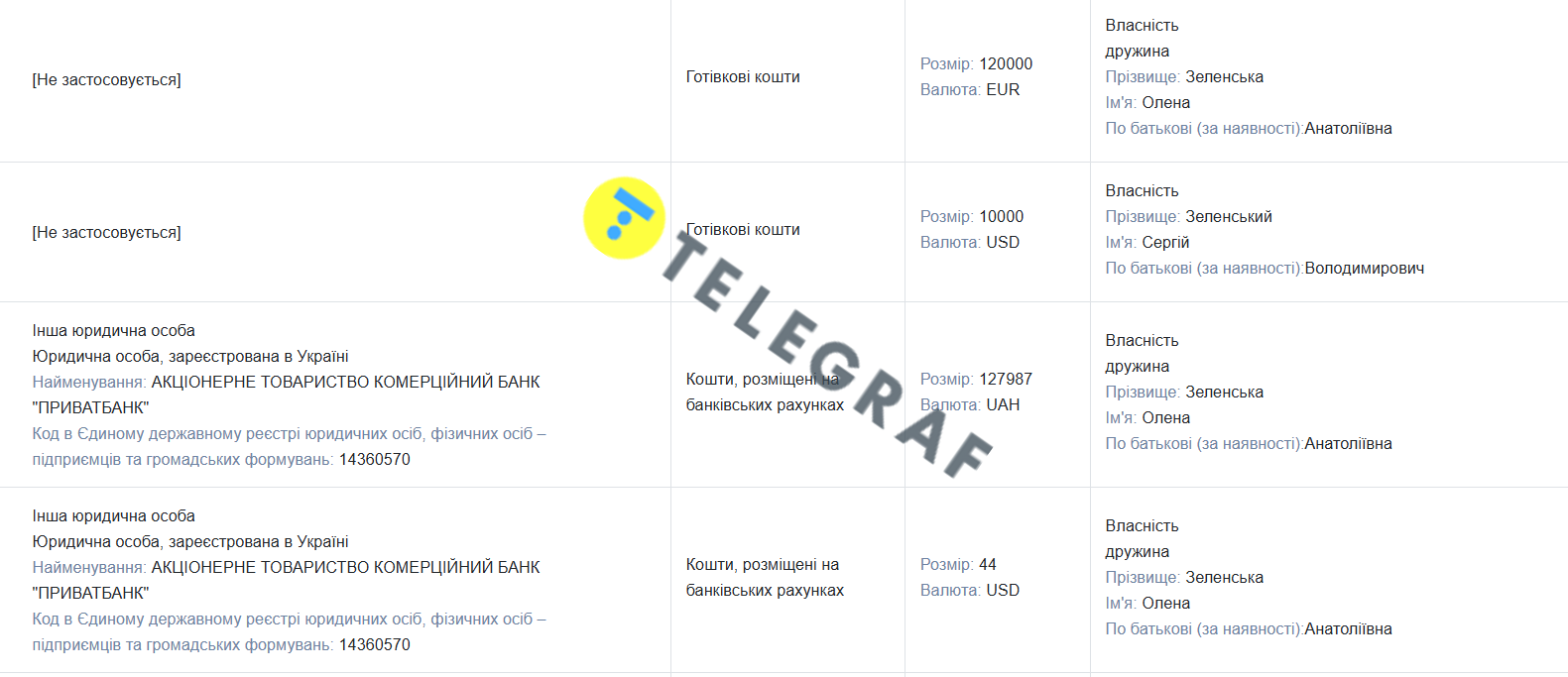Click the diagonal TELEGRAF watermark text
Viewport: 1568px width, 677px height.
click(x=827, y=354)
